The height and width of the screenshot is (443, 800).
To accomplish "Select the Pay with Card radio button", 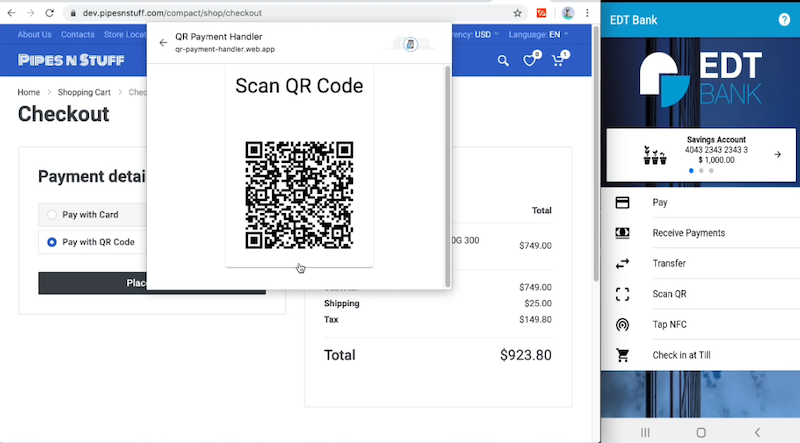I will coord(52,214).
